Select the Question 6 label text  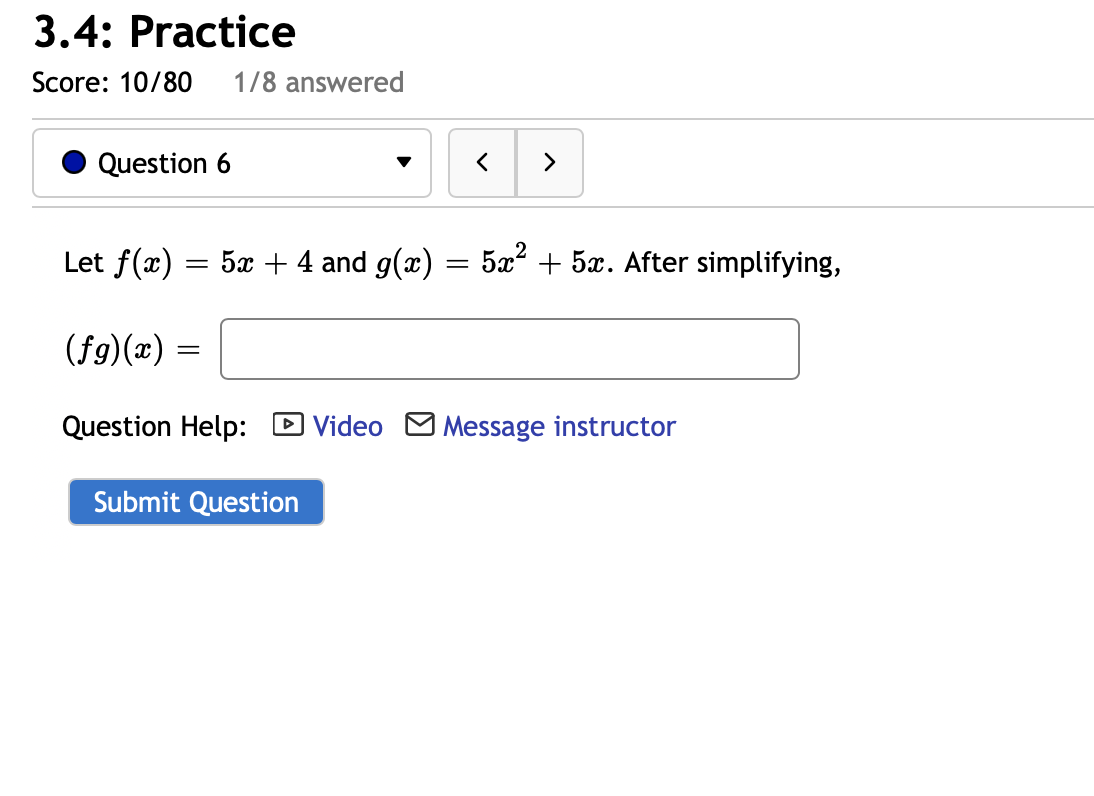point(165,163)
